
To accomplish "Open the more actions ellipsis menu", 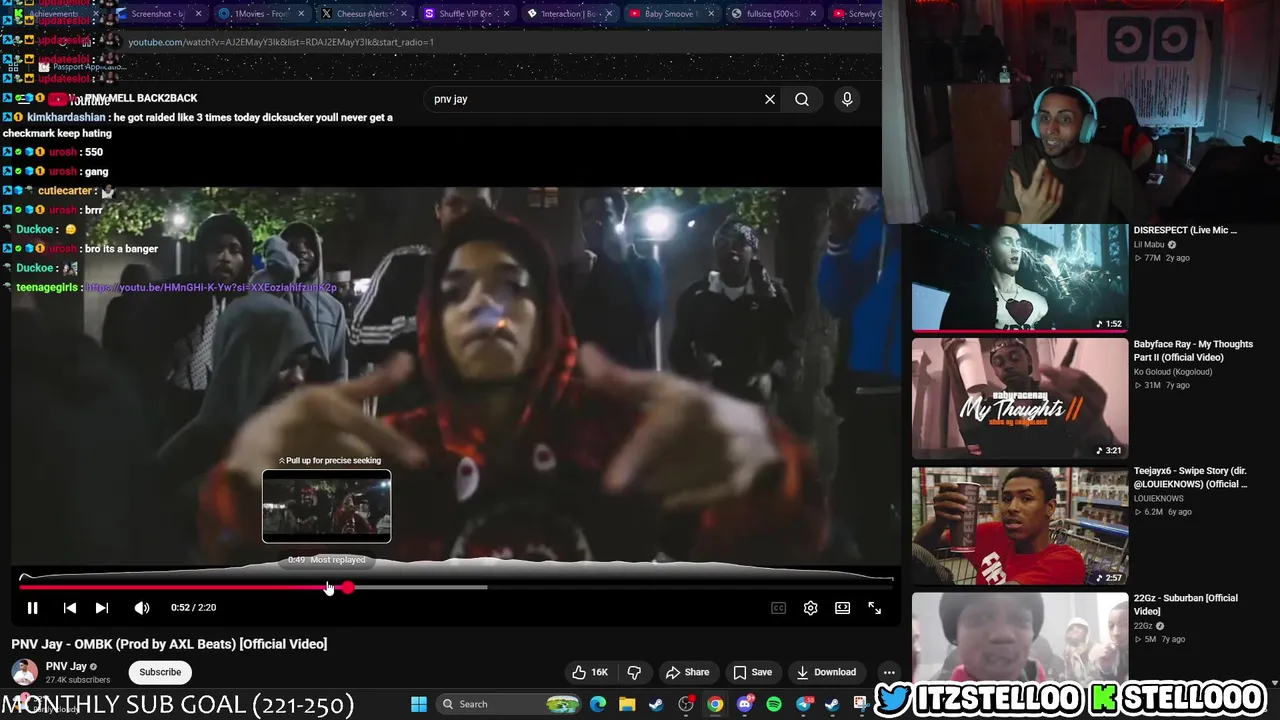I will (888, 672).
